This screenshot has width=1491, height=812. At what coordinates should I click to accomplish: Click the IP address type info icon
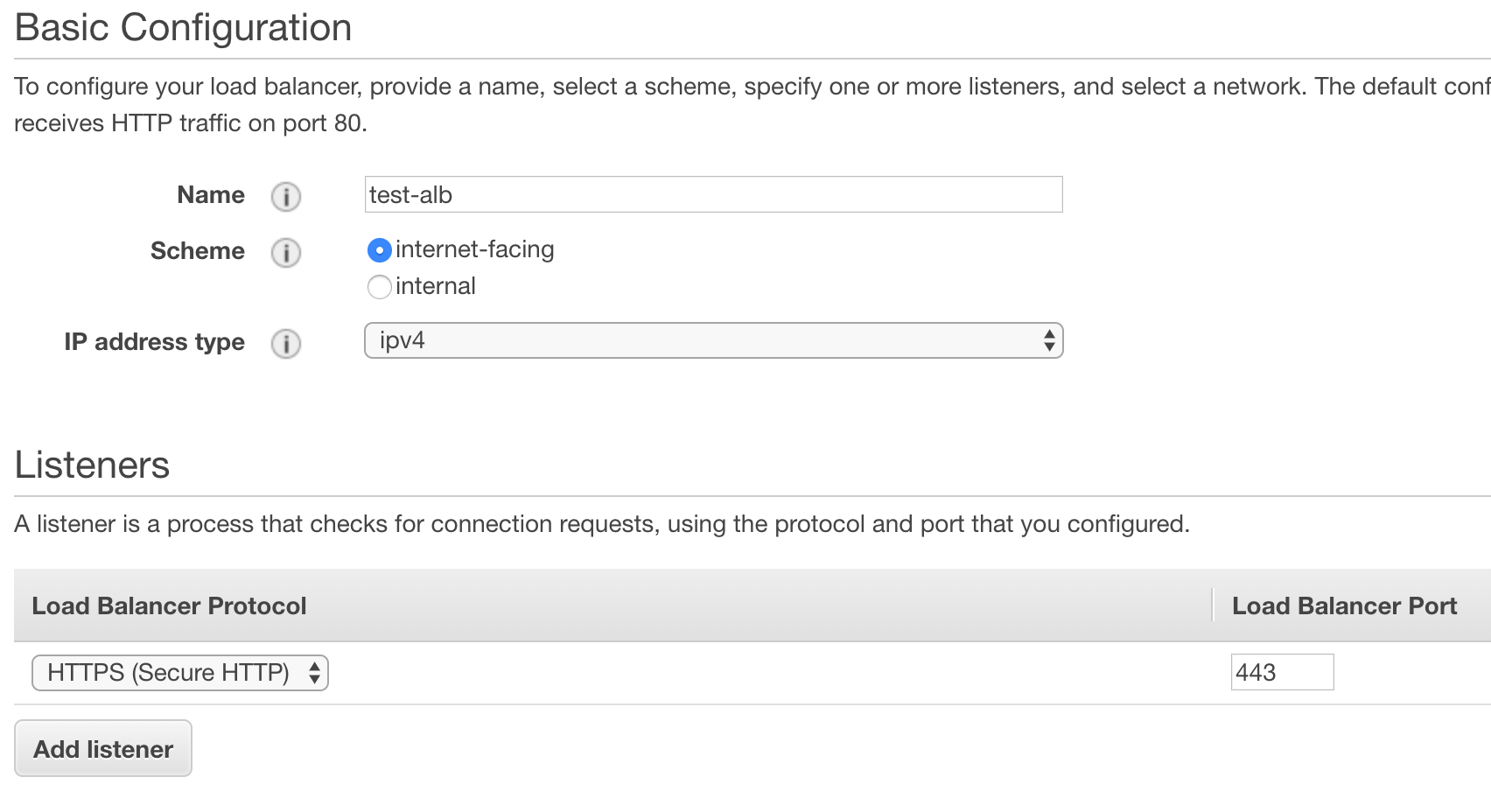285,344
